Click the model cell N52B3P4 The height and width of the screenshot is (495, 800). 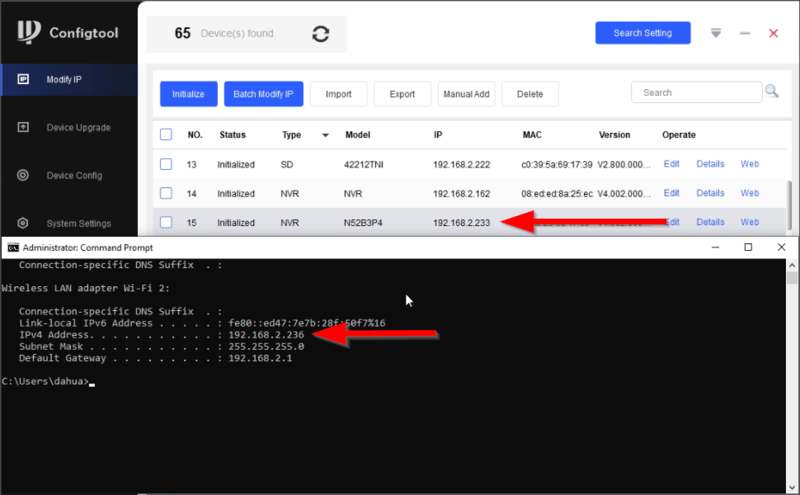pos(363,222)
